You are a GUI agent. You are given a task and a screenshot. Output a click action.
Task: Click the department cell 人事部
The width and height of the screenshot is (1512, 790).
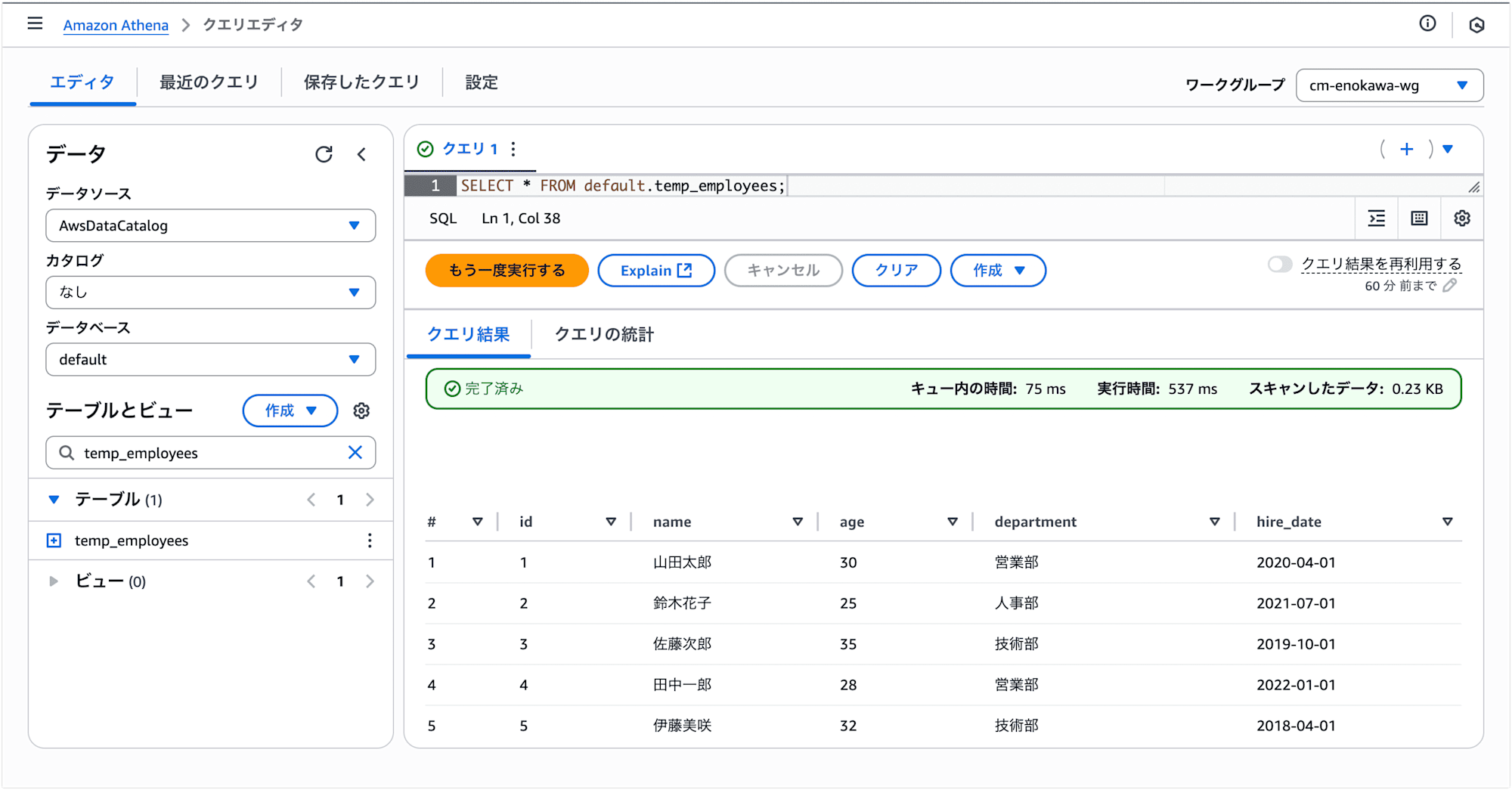[1016, 603]
